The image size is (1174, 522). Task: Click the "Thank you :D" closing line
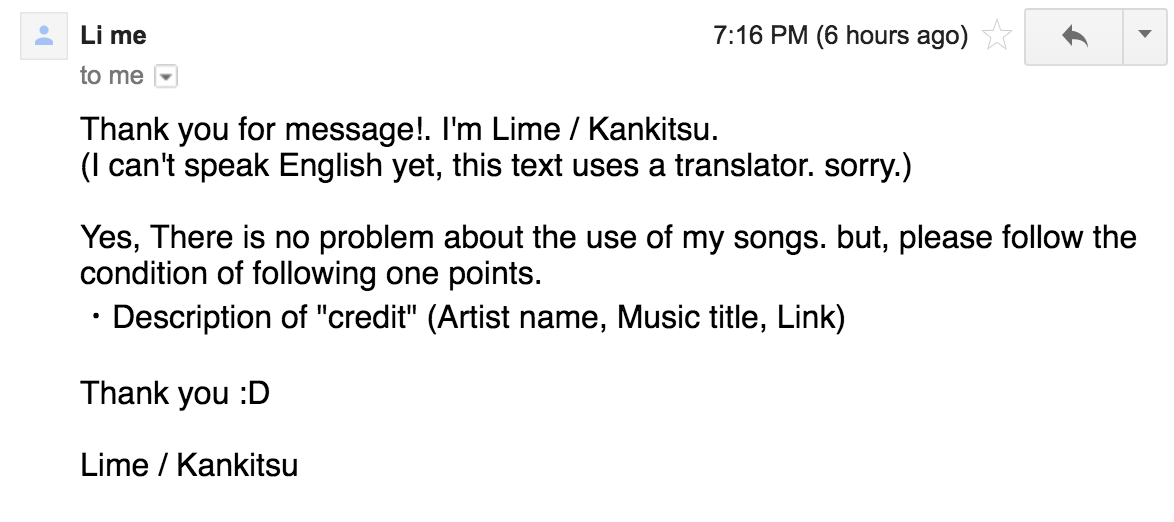coord(175,393)
